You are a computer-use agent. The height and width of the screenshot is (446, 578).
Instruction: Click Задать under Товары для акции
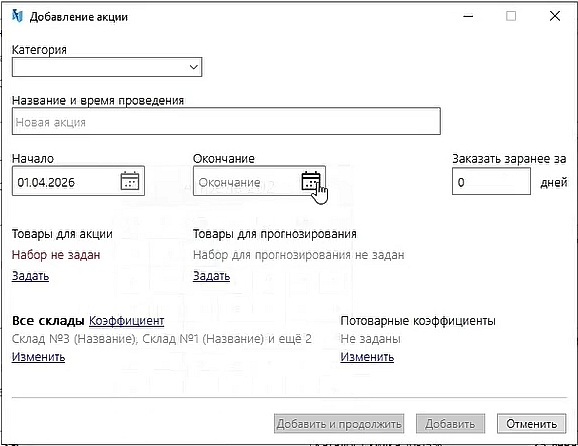(x=30, y=276)
